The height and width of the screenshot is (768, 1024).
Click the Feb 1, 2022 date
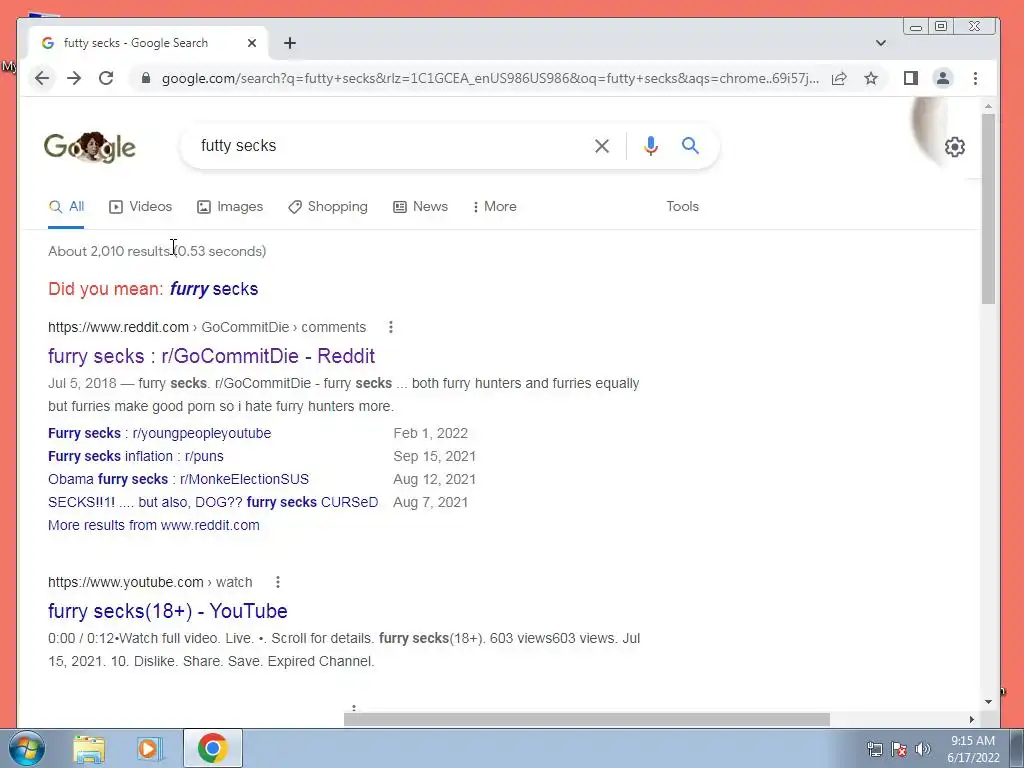[430, 433]
